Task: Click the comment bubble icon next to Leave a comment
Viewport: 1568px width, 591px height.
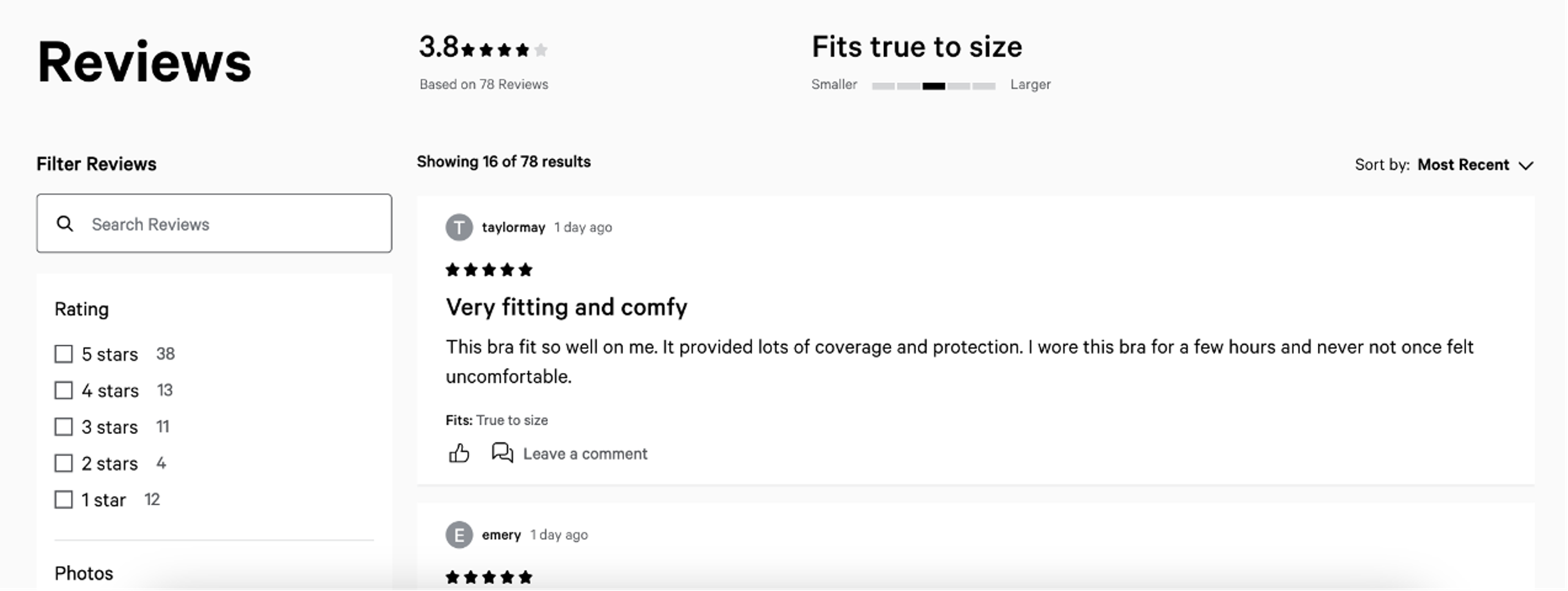Action: [x=501, y=453]
